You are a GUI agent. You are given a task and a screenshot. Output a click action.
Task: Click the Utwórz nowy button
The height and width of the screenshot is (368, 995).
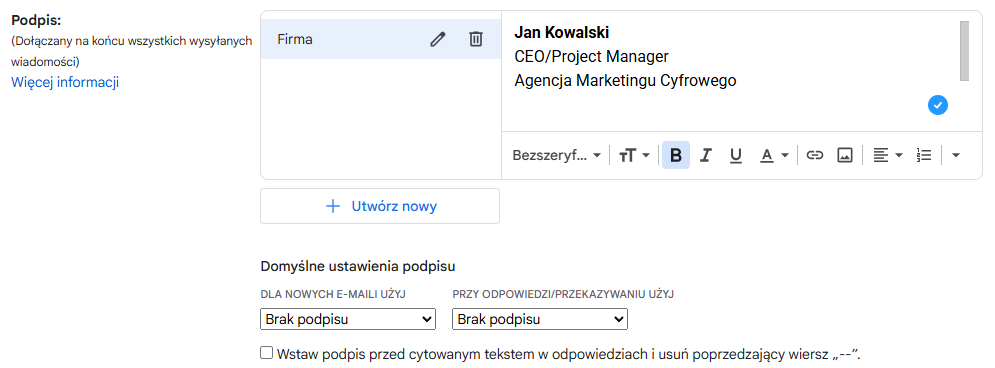click(x=380, y=206)
